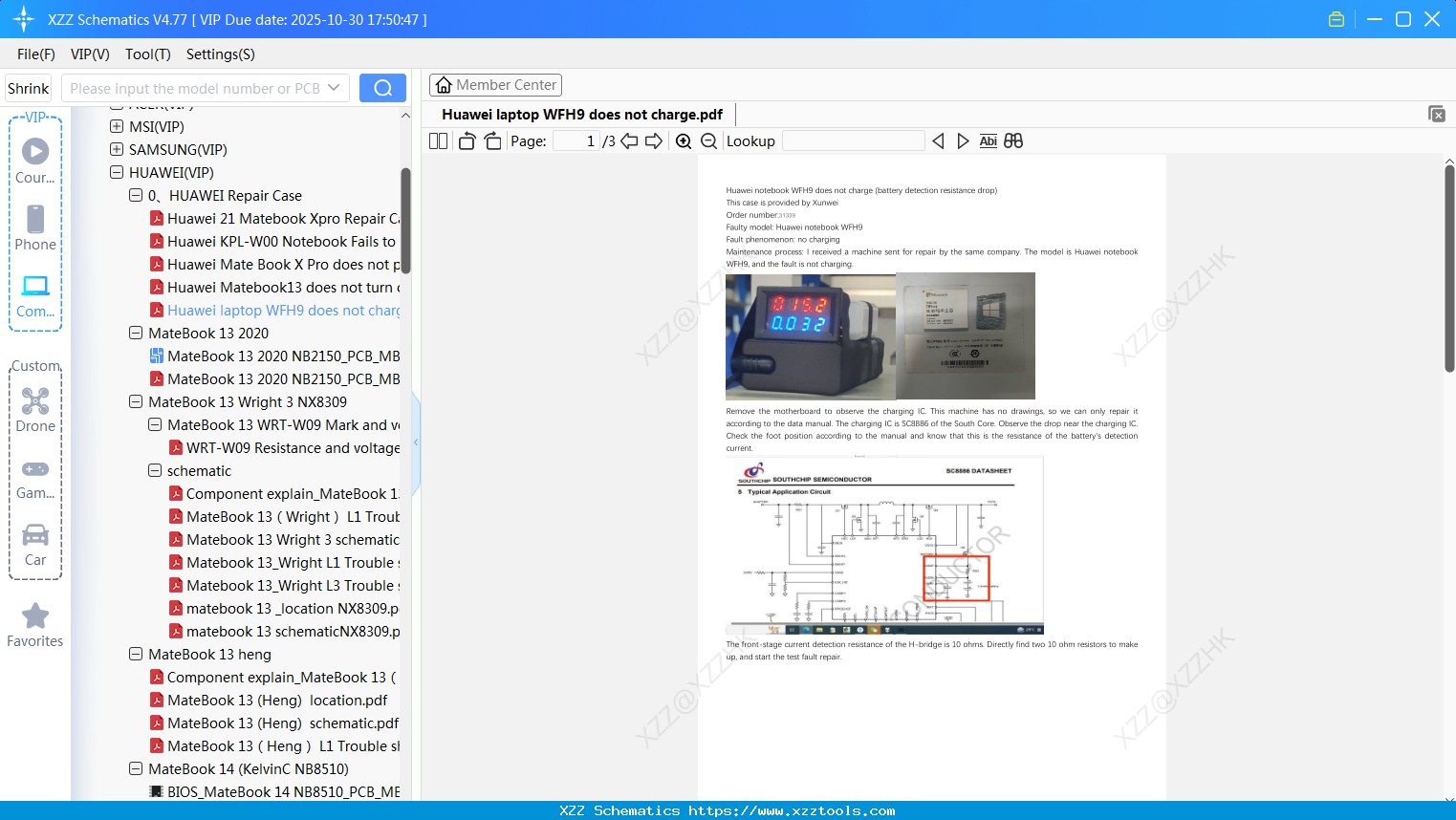Open the model number dropdown arrow
The height and width of the screenshot is (820, 1456).
[334, 88]
